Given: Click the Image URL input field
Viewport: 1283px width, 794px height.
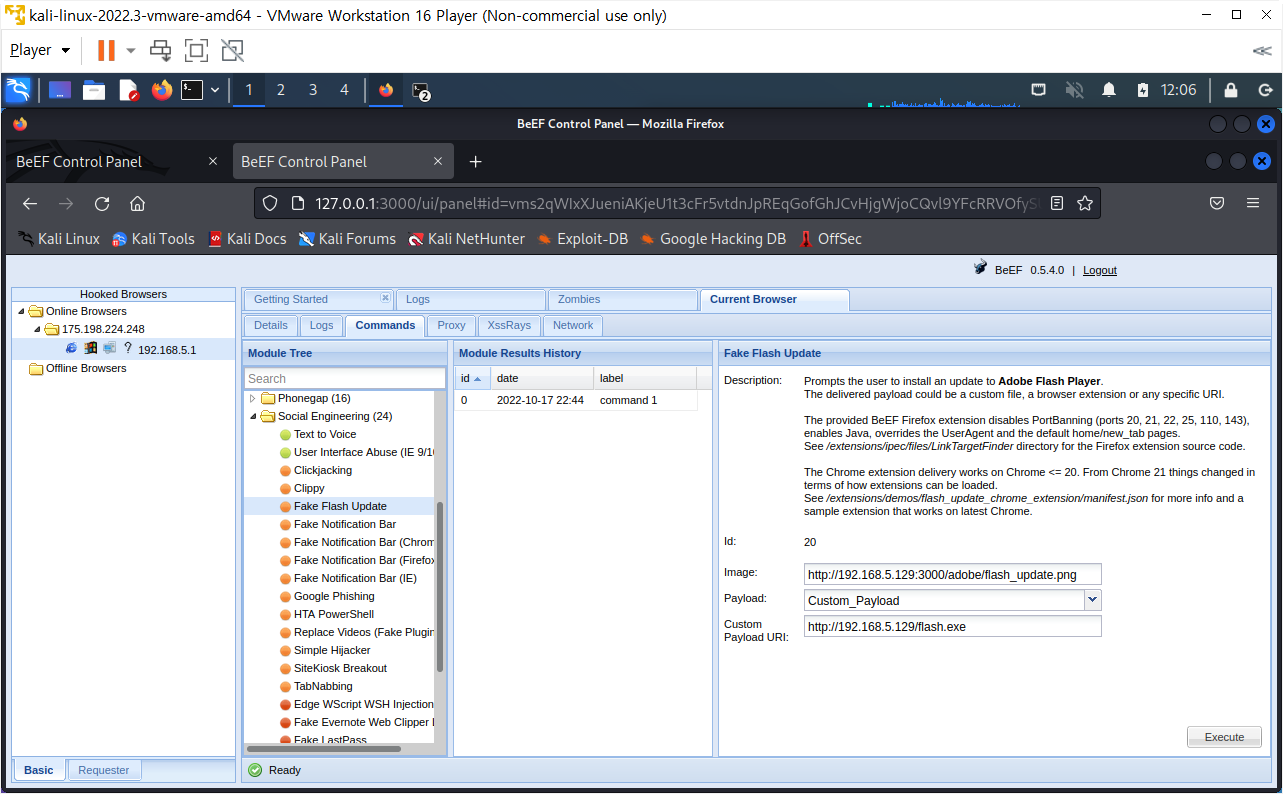Looking at the screenshot, I should 953,574.
